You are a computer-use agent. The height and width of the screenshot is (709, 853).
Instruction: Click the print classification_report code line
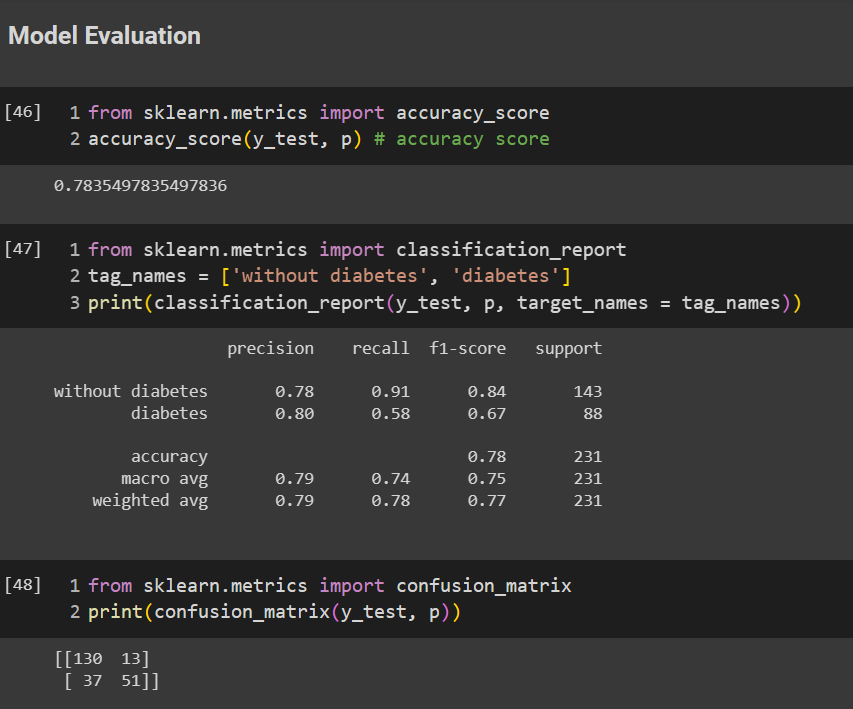pyautogui.click(x=445, y=303)
